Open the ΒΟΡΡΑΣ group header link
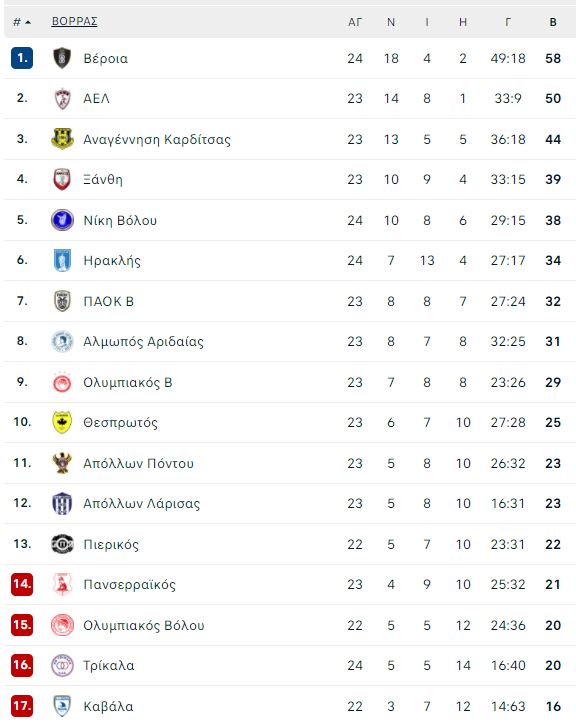Image resolution: width=576 pixels, height=725 pixels. [74, 21]
